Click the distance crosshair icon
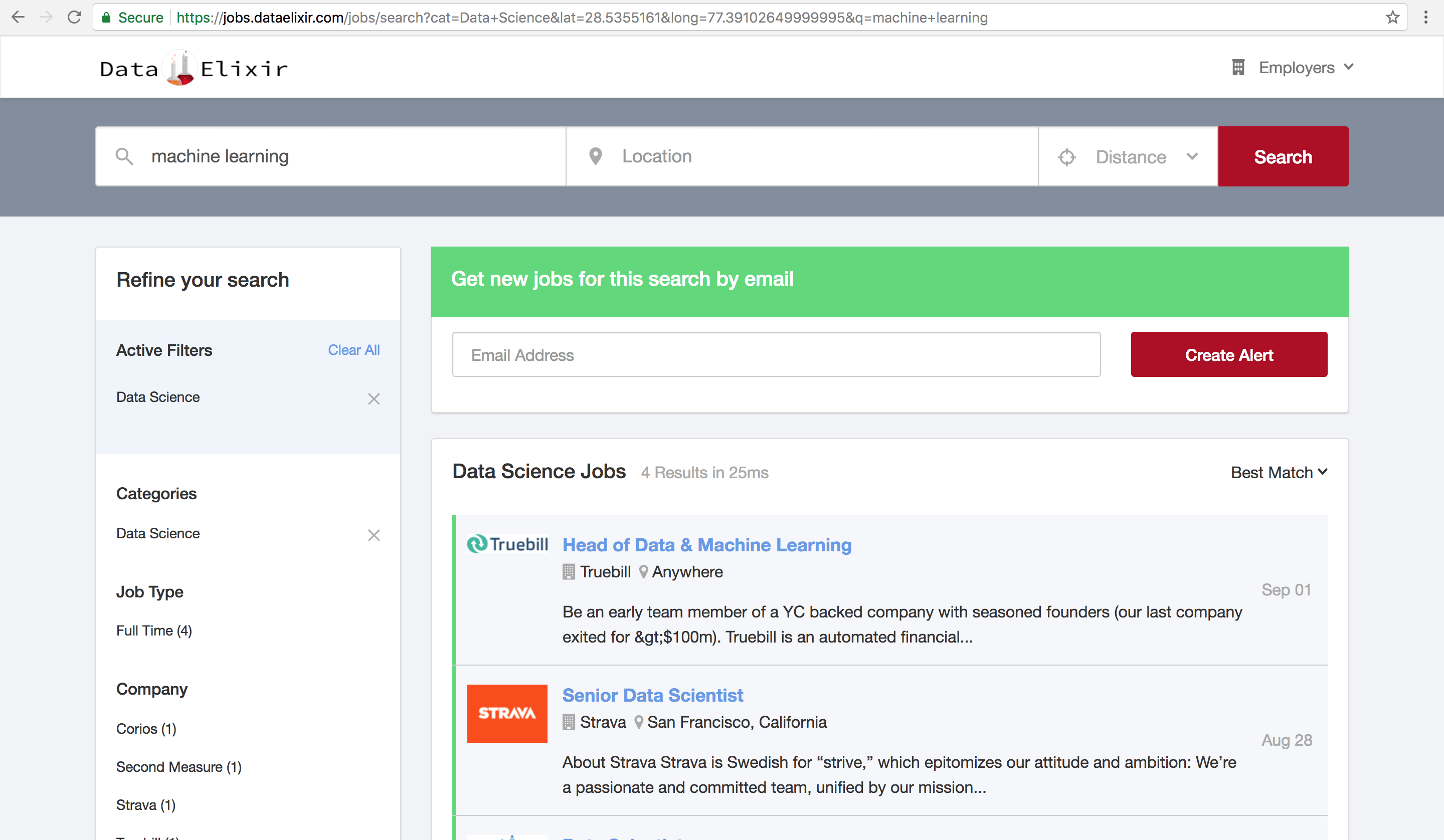This screenshot has height=840, width=1444. tap(1066, 157)
